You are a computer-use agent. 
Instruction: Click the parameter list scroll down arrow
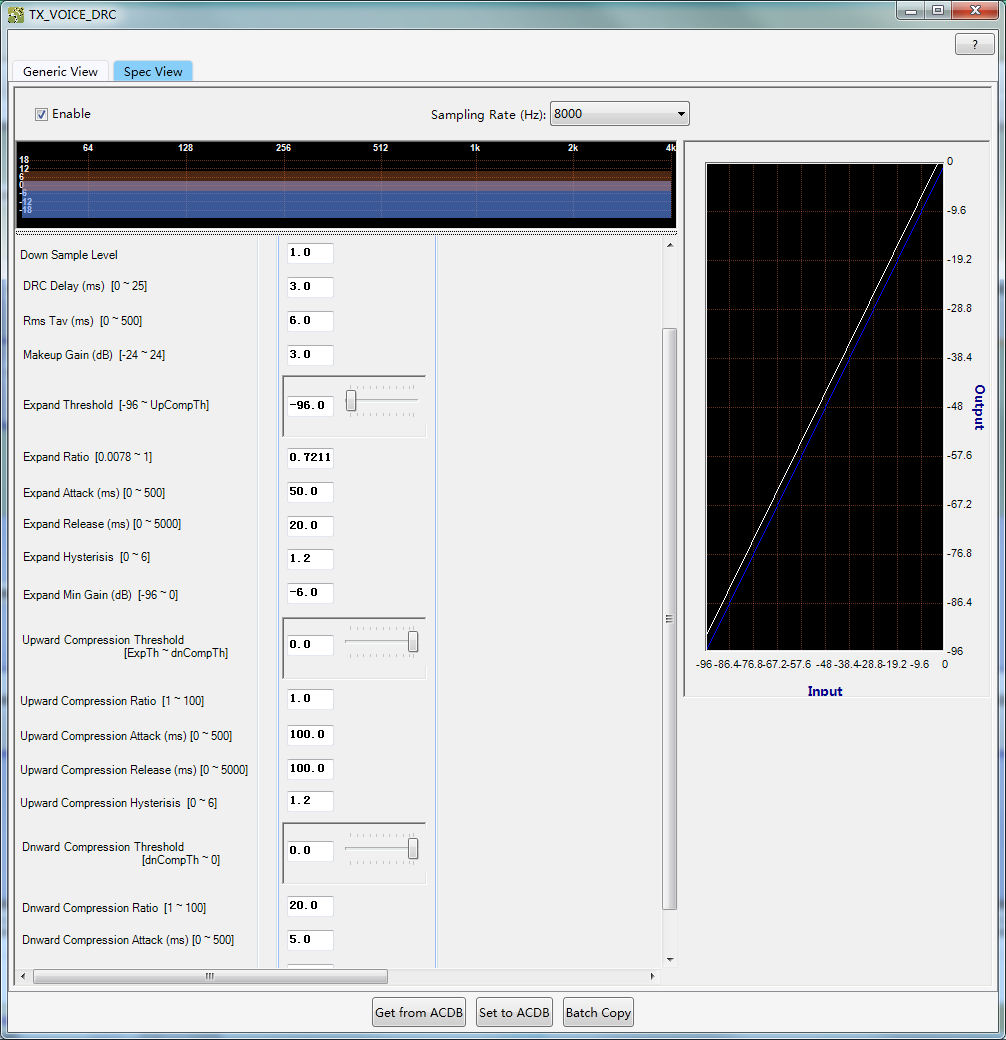click(x=670, y=960)
